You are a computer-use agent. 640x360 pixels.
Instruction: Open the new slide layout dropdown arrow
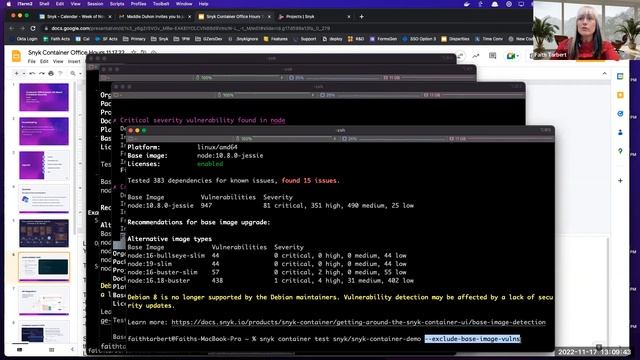(x=24, y=73)
